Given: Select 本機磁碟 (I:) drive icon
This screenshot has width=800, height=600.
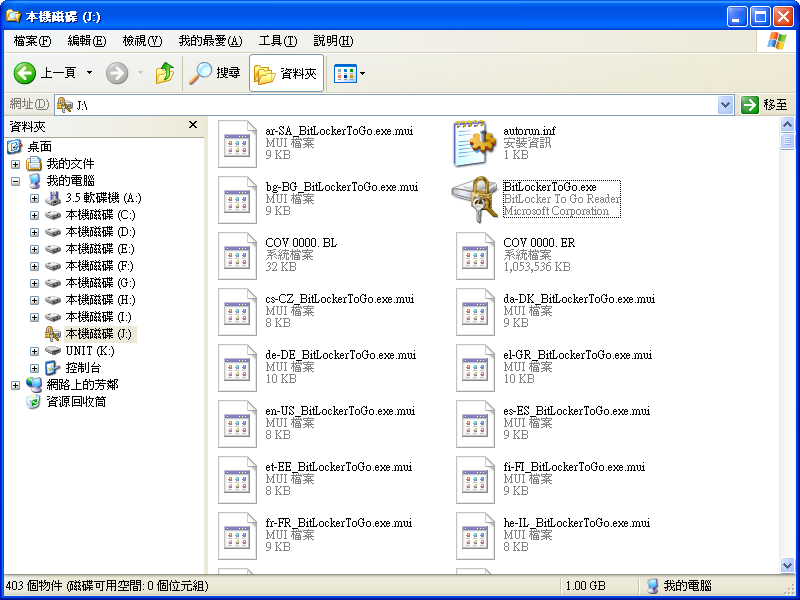Looking at the screenshot, I should (53, 317).
